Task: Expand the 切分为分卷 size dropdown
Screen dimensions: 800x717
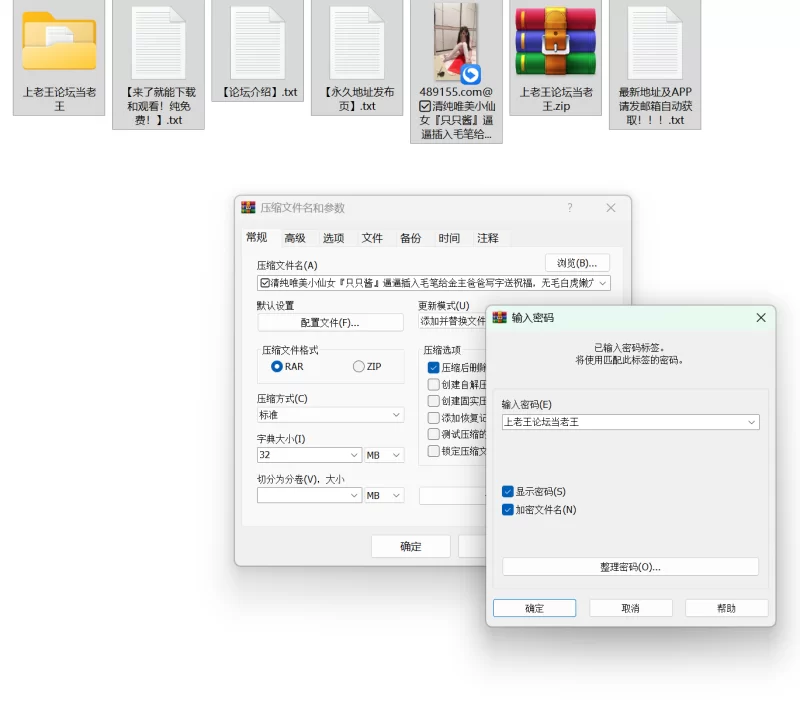Action: 354,495
